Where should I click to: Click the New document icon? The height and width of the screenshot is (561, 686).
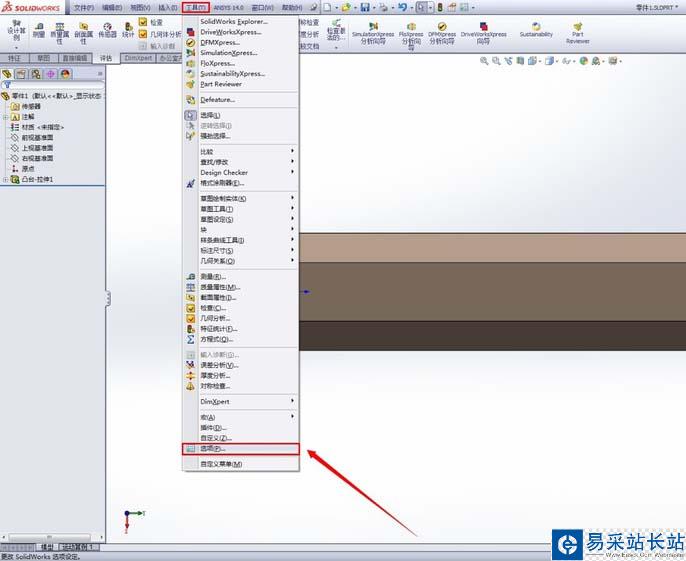327,7
